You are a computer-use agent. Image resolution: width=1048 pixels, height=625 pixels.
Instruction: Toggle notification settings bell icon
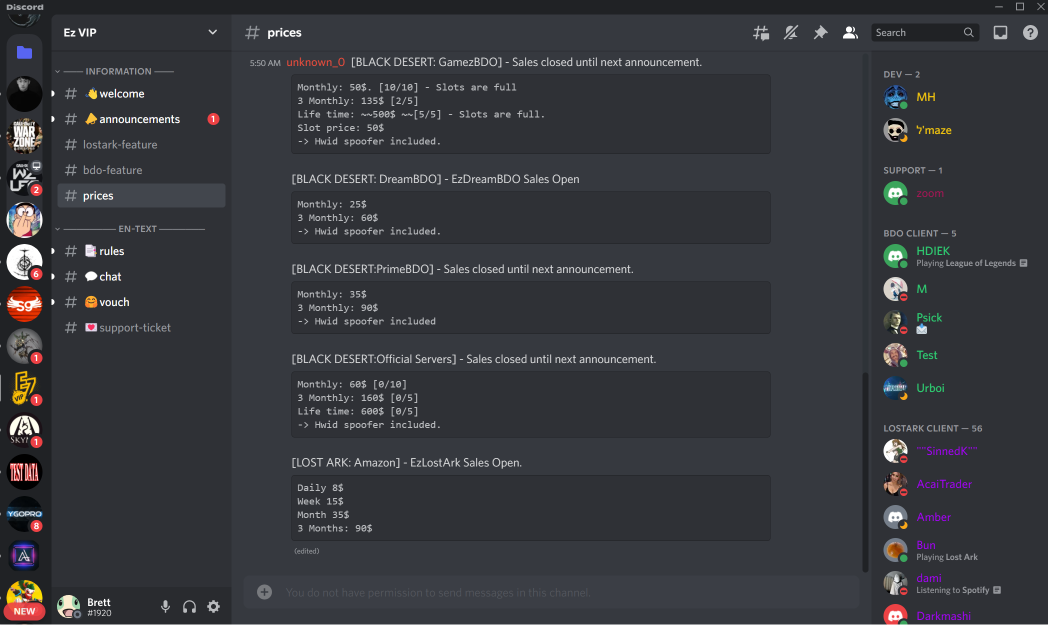coord(791,33)
